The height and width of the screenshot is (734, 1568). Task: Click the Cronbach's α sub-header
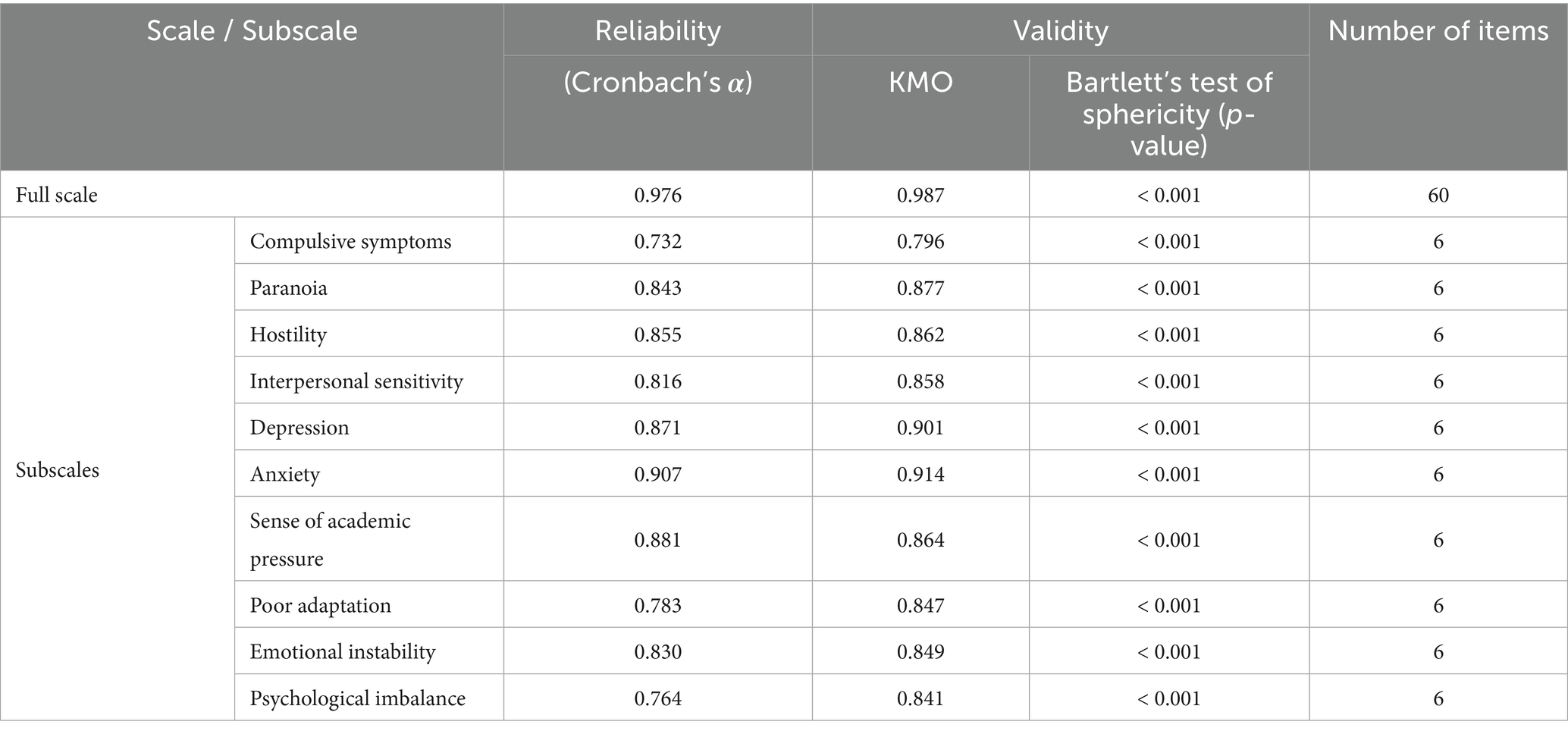point(657,83)
